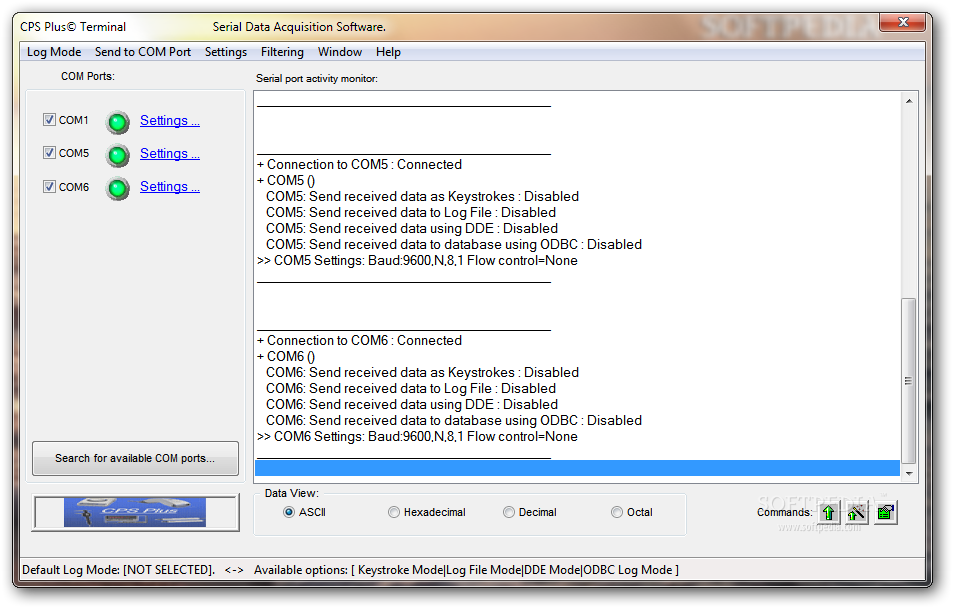Image resolution: width=953 pixels, height=608 pixels.
Task: Open COM5 Settings link
Action: 170,153
